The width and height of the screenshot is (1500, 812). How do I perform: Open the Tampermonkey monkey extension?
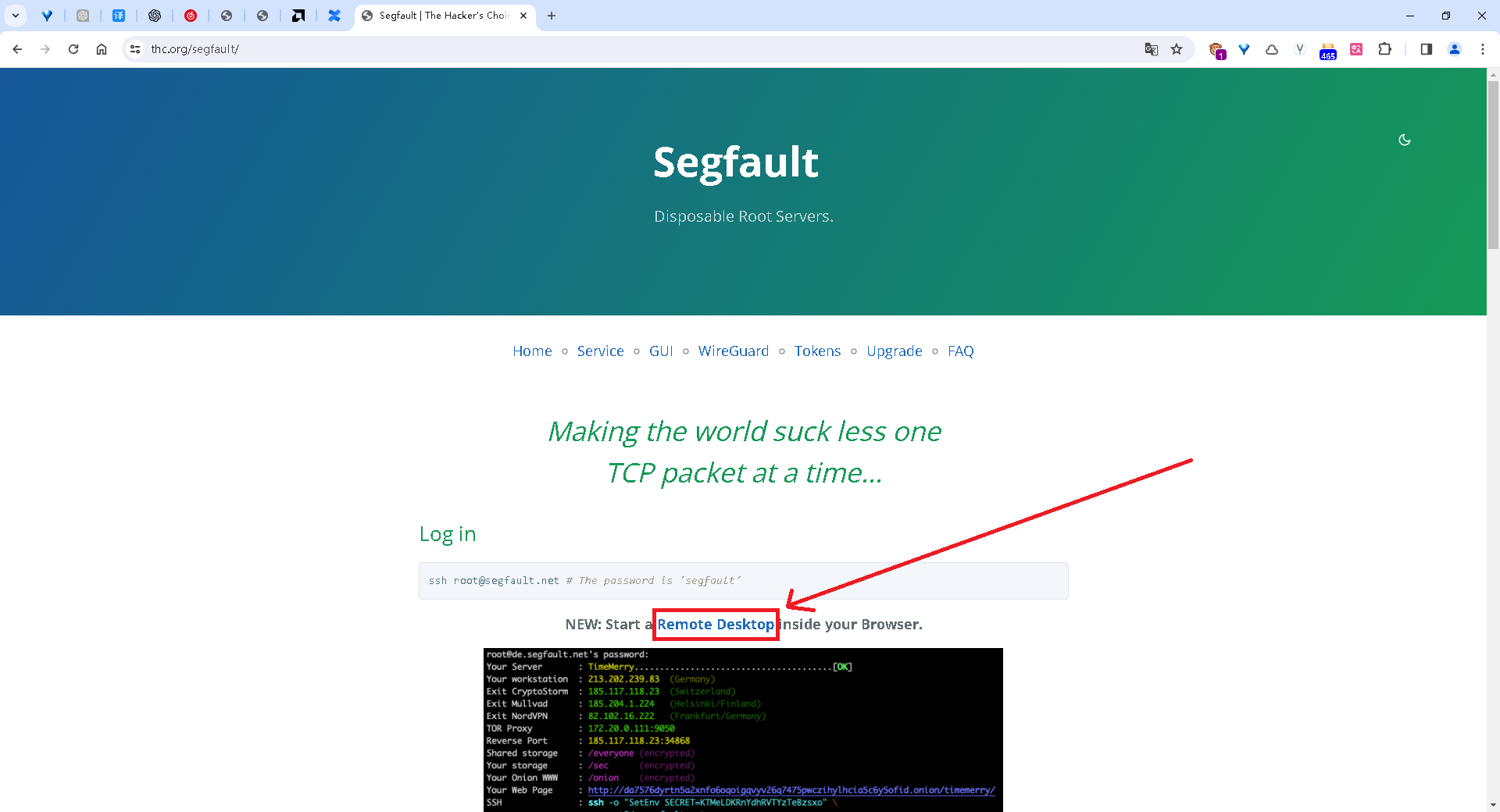(1216, 50)
